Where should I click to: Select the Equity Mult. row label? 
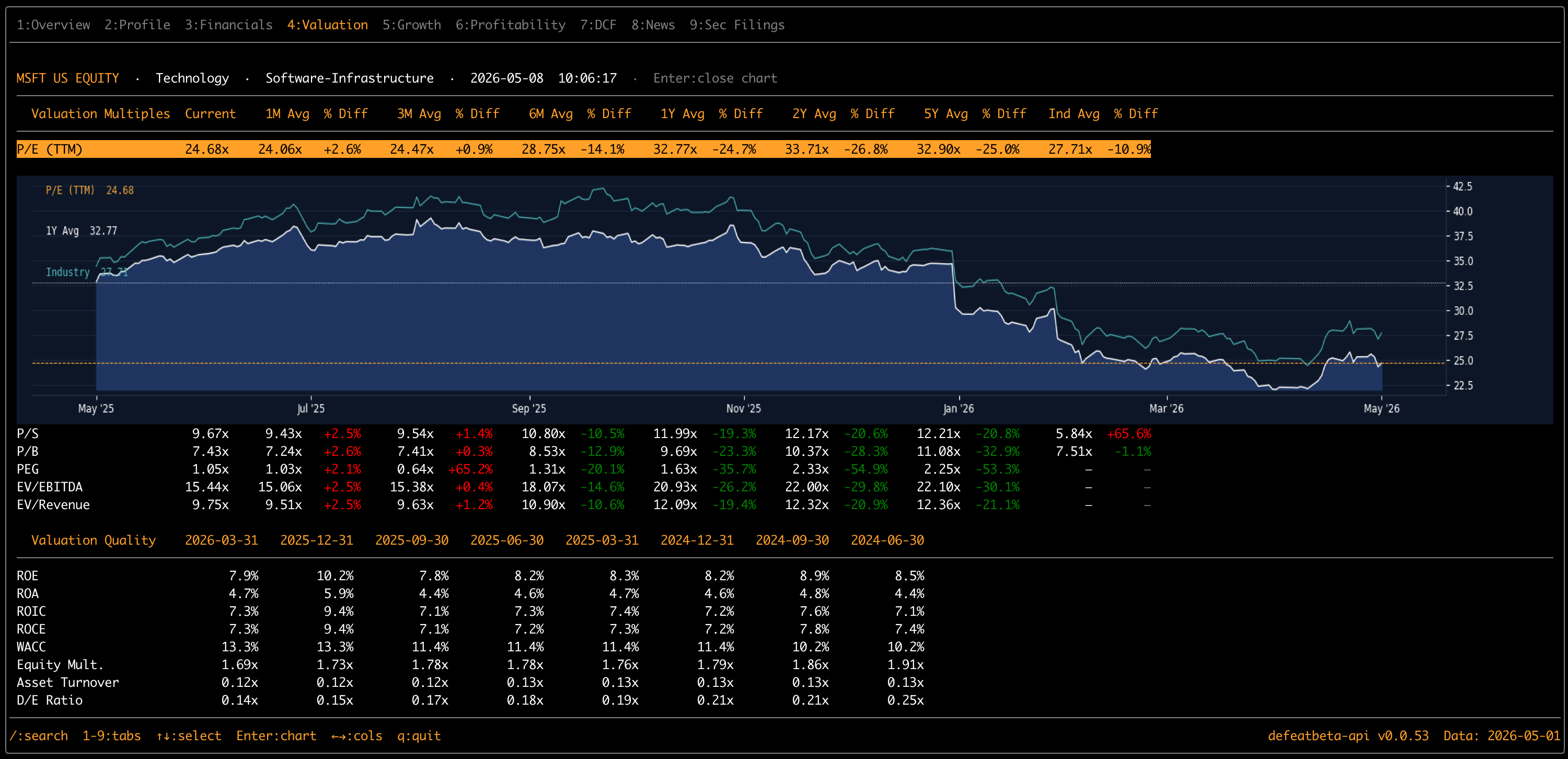point(60,665)
